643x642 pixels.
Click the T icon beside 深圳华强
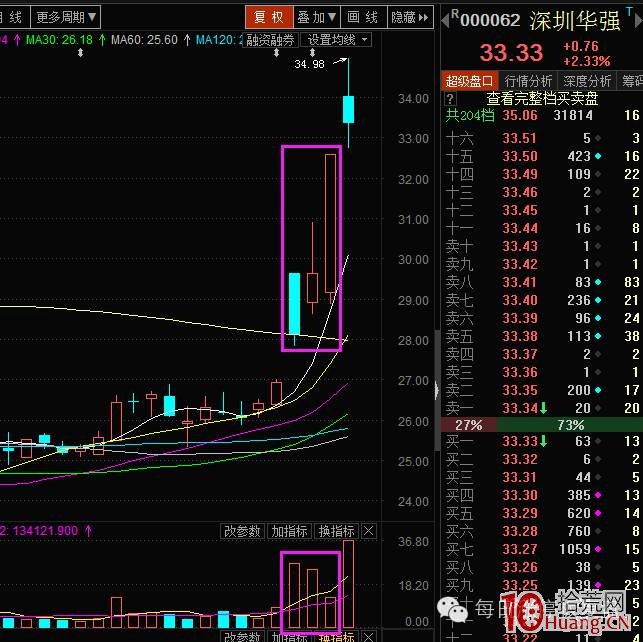(629, 12)
